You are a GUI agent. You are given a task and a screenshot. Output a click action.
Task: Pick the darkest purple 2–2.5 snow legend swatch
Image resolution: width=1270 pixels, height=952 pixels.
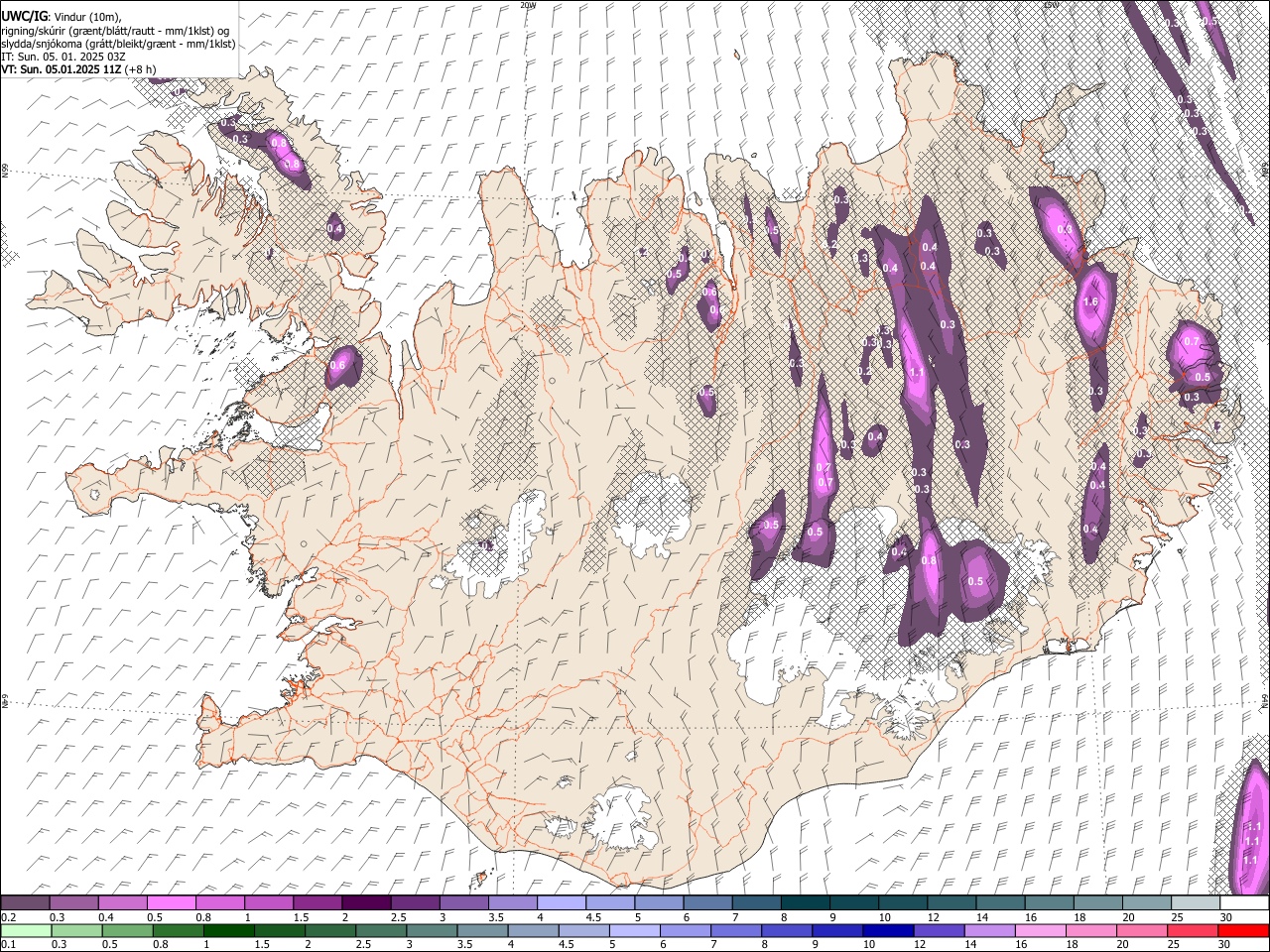click(366, 903)
